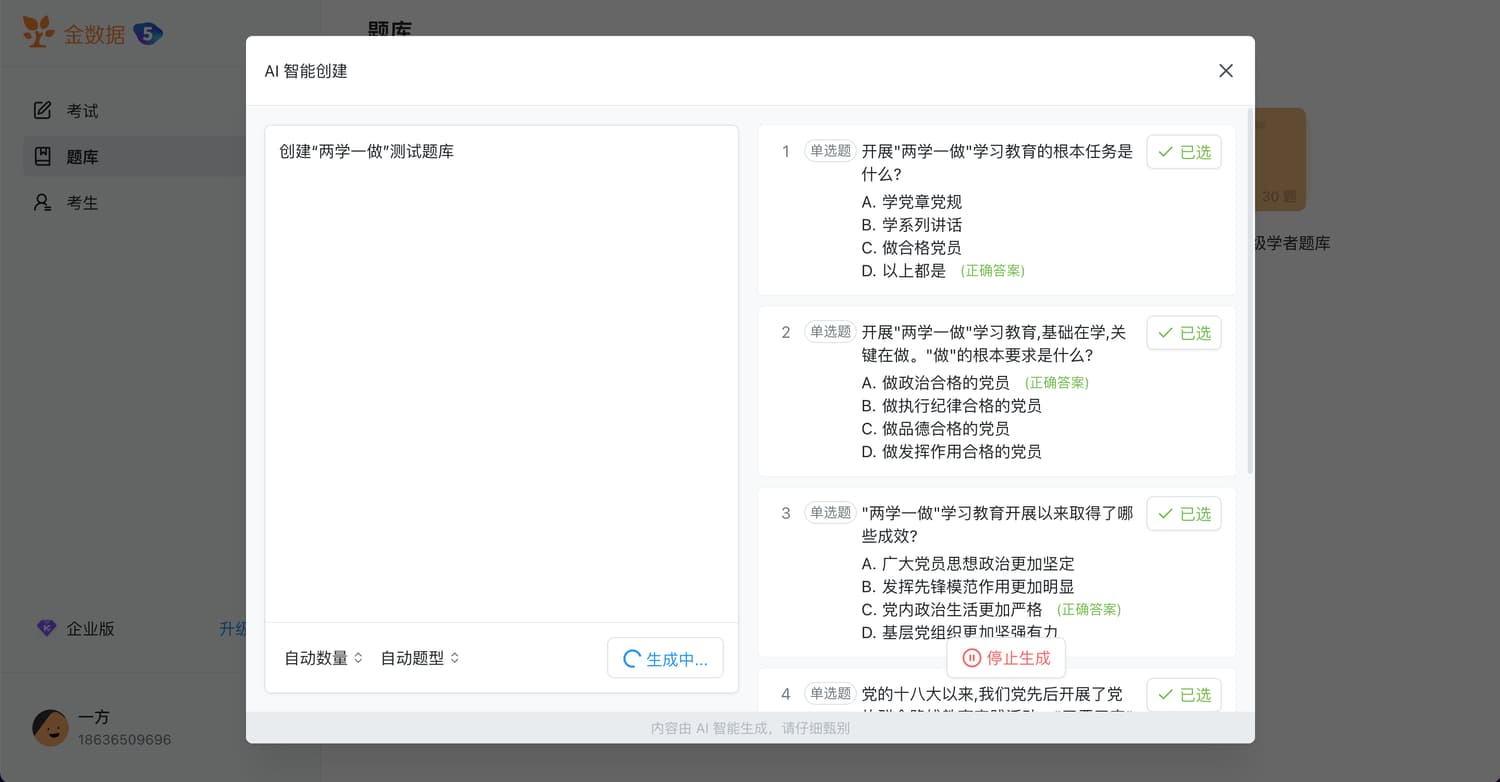Click the user avatar for 一方
1500x782 pixels.
coord(50,728)
